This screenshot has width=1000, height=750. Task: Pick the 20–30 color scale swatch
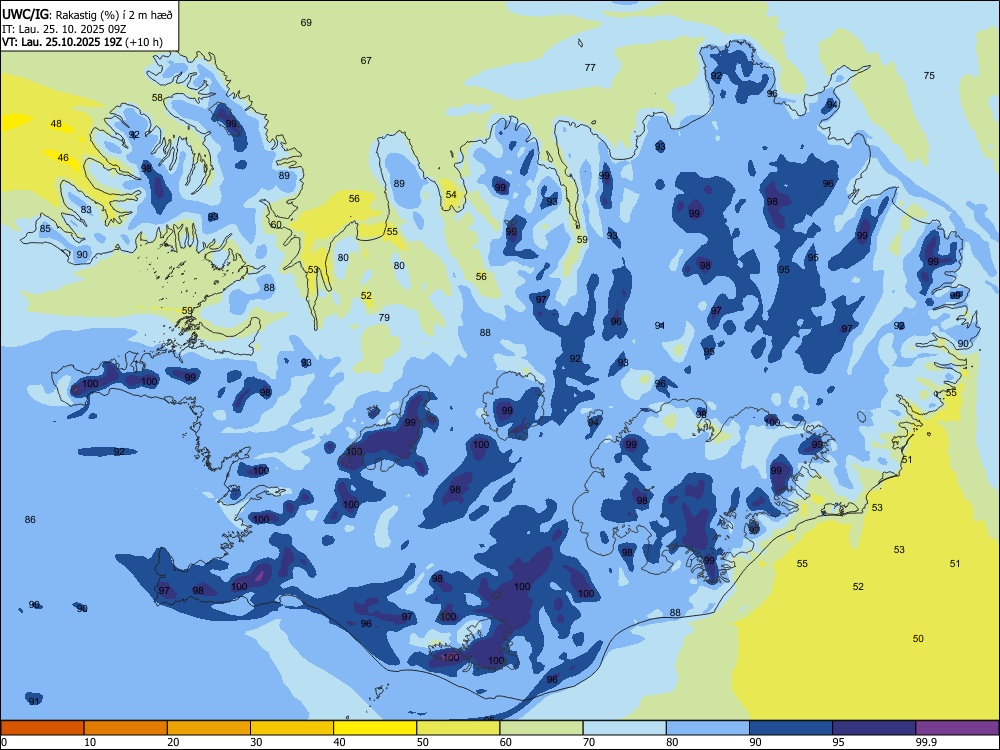[209, 728]
